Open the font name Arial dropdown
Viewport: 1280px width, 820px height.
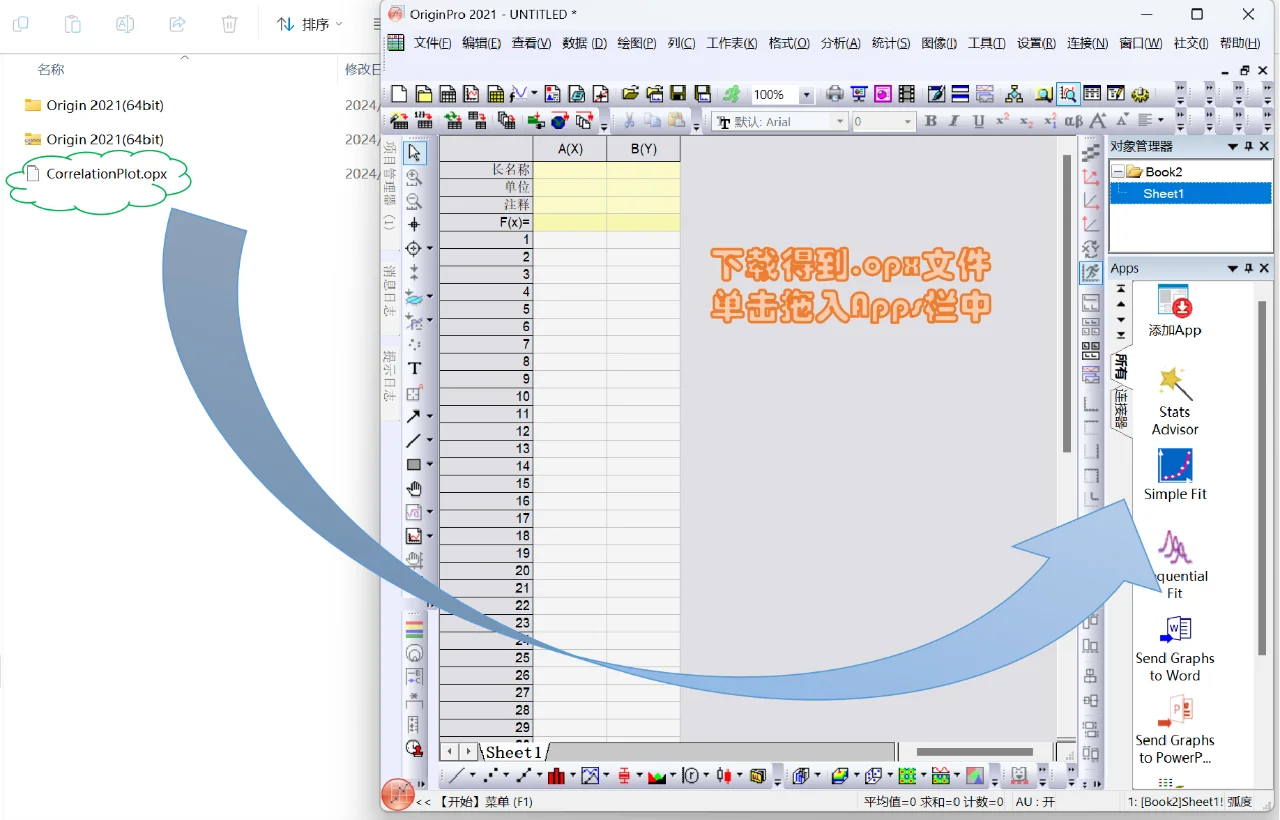pos(840,121)
